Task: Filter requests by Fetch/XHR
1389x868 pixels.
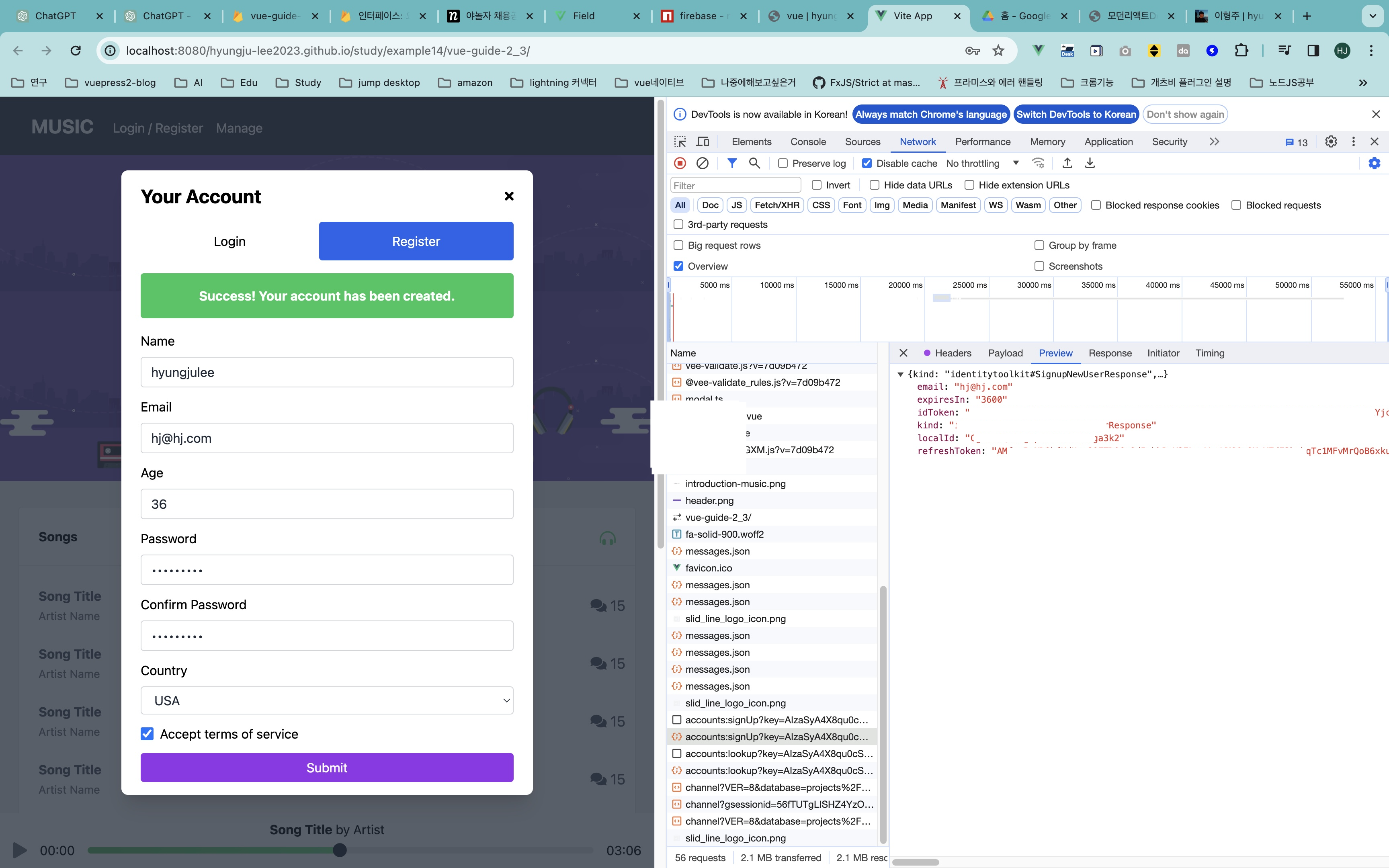Action: coord(776,205)
